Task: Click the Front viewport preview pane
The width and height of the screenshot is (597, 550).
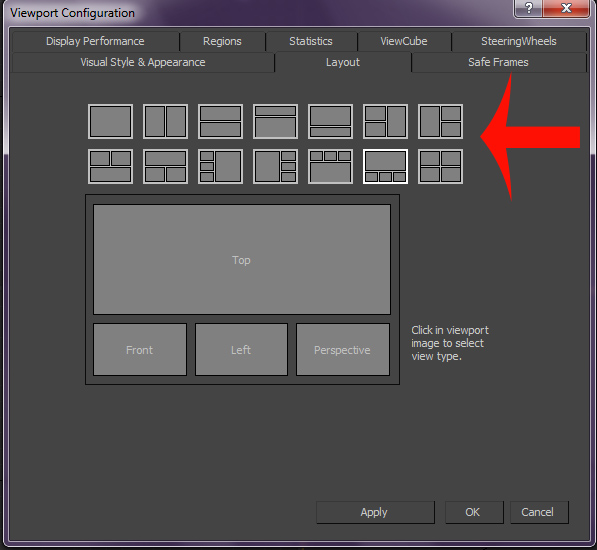Action: click(x=140, y=350)
